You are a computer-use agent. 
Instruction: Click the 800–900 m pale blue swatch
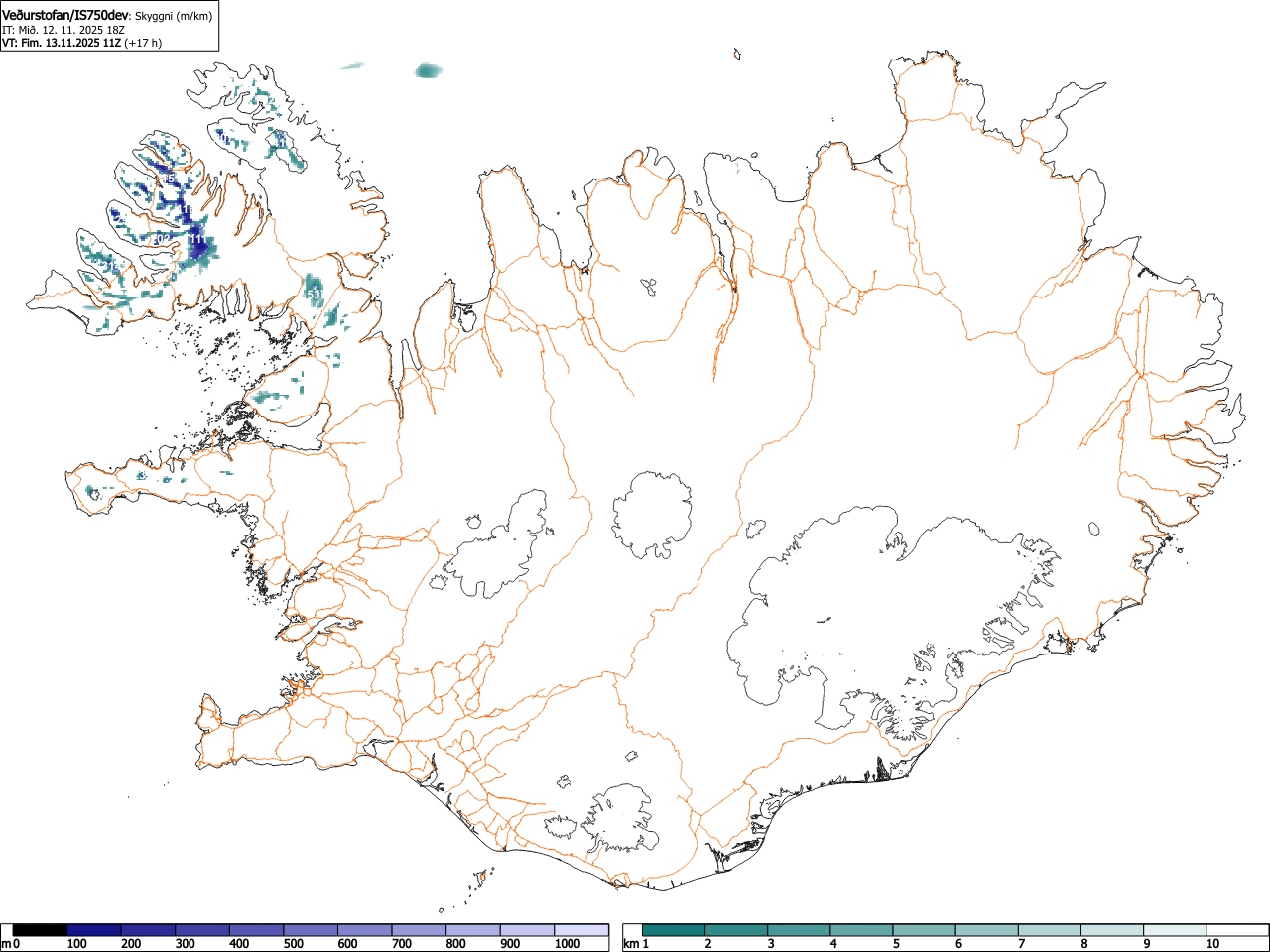click(473, 930)
